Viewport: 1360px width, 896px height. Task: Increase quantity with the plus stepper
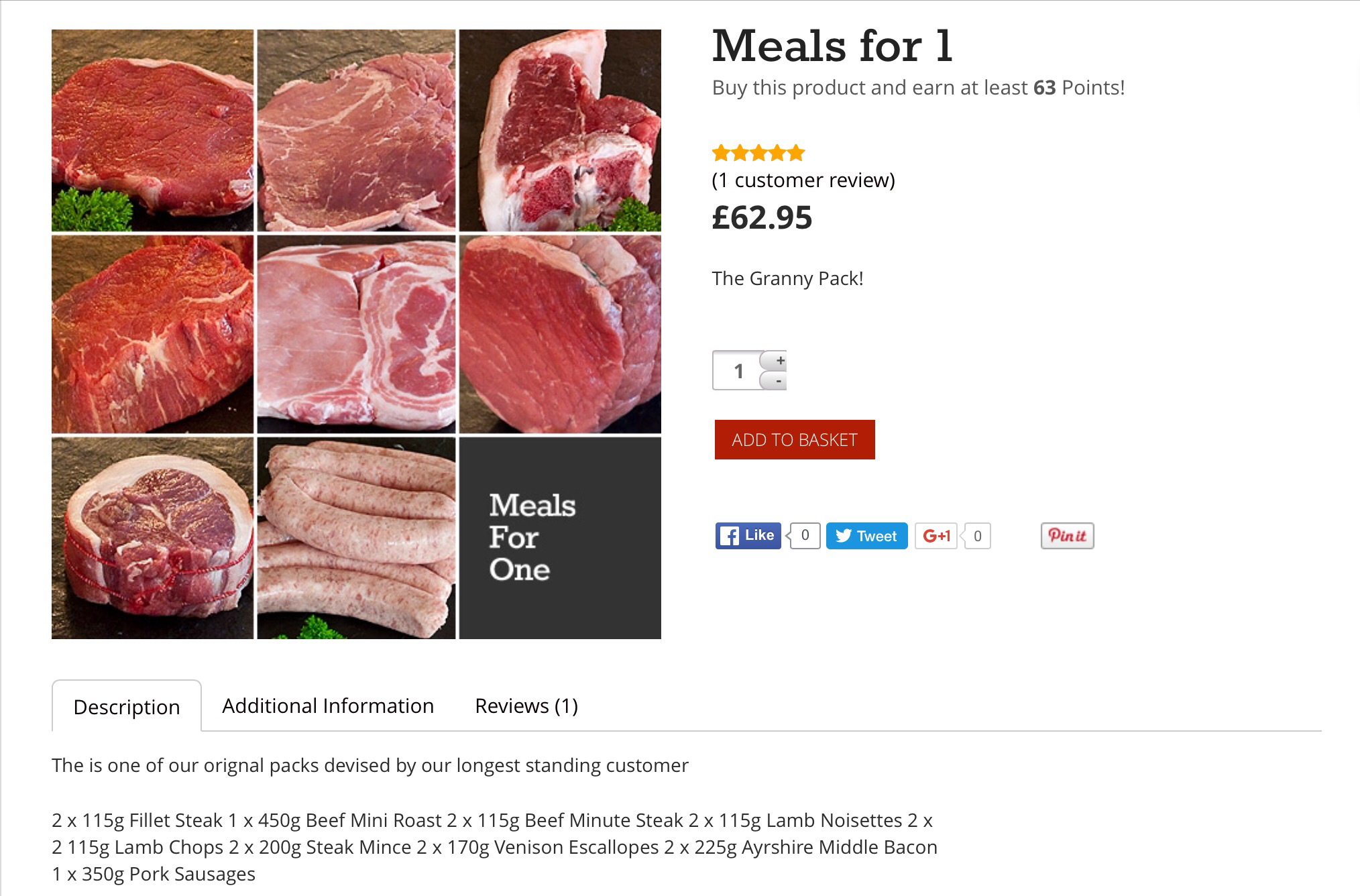[x=779, y=361]
